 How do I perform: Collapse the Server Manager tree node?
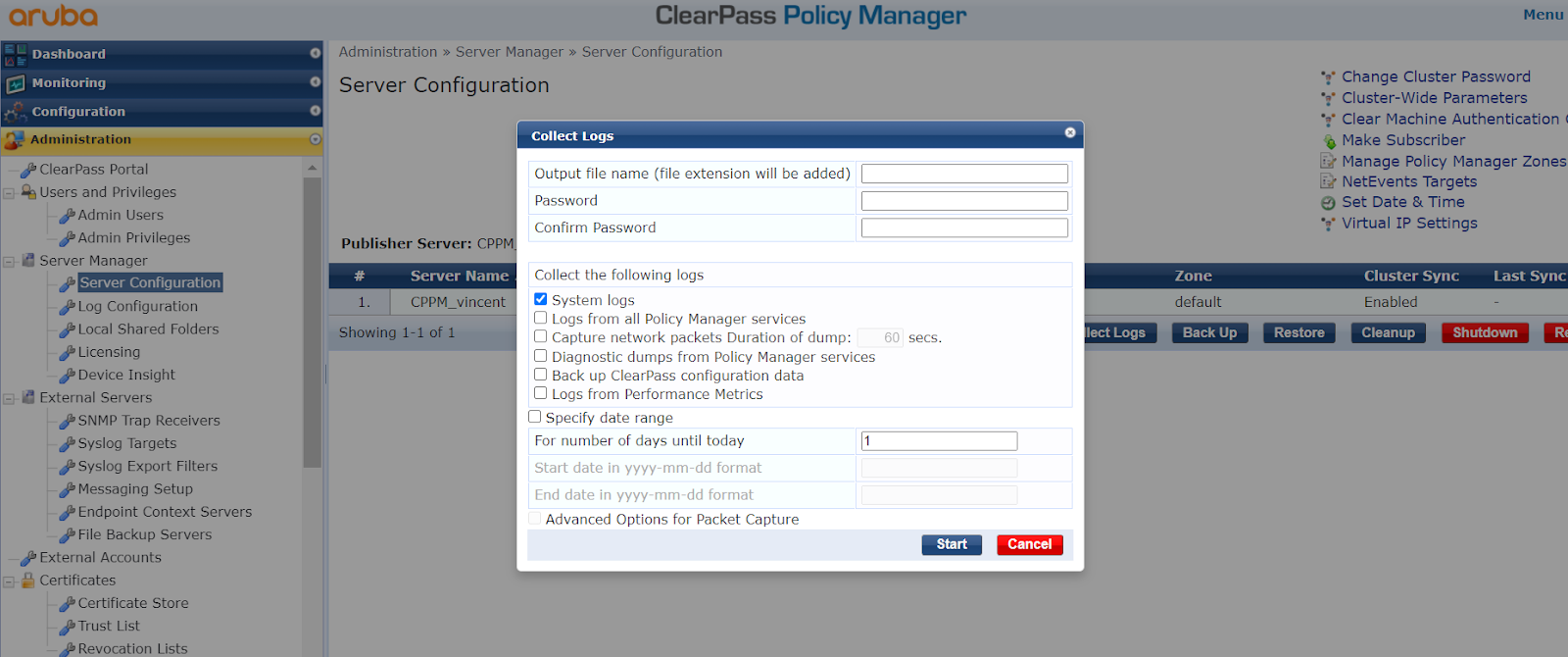[x=9, y=262]
